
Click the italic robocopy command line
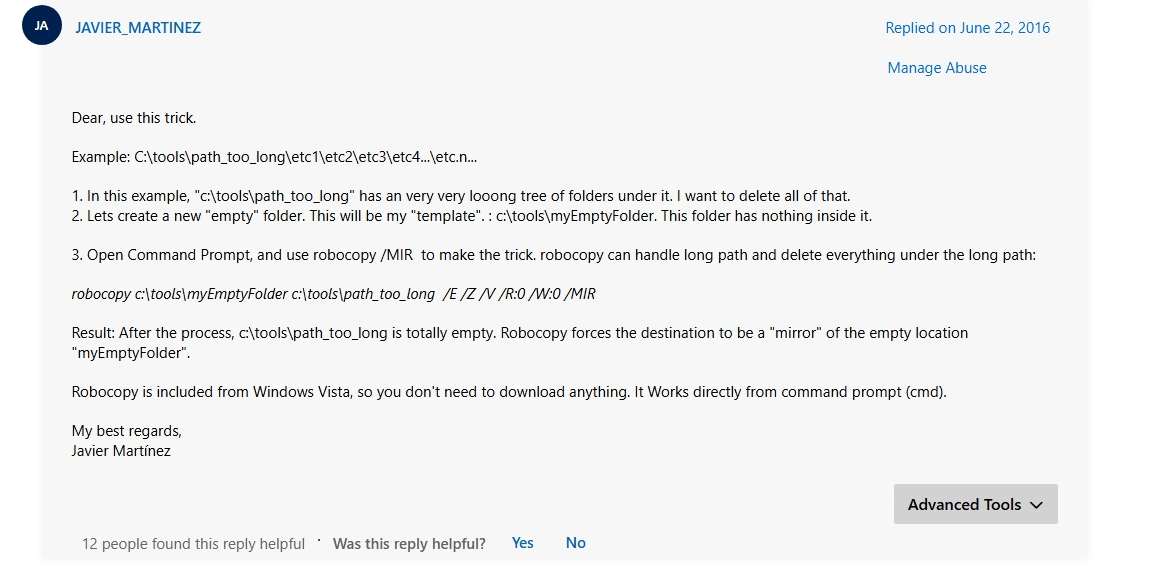click(x=333, y=294)
